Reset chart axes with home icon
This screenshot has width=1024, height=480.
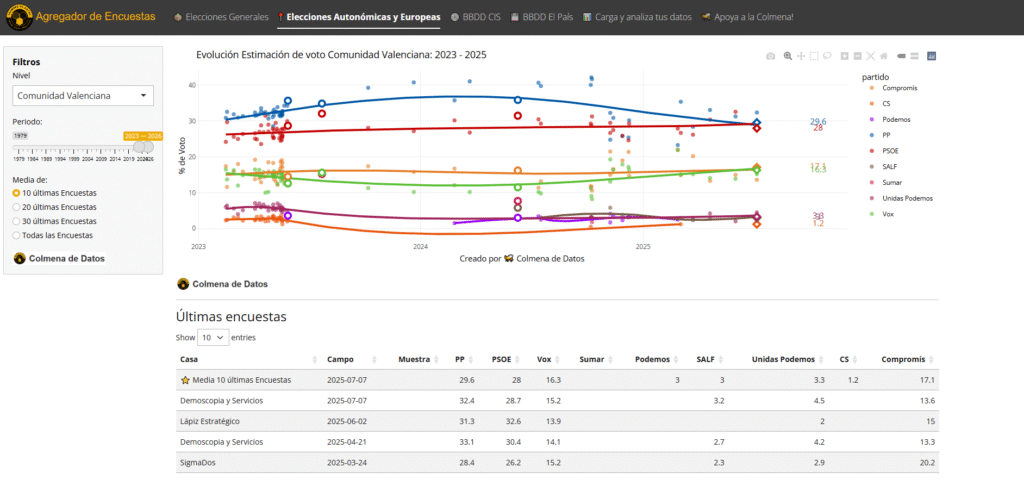884,56
